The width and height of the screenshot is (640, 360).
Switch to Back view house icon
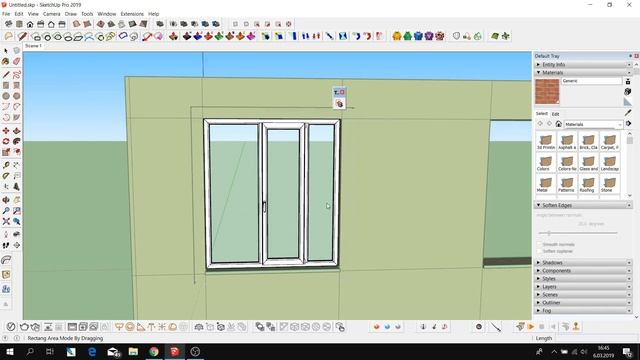click(x=51, y=24)
